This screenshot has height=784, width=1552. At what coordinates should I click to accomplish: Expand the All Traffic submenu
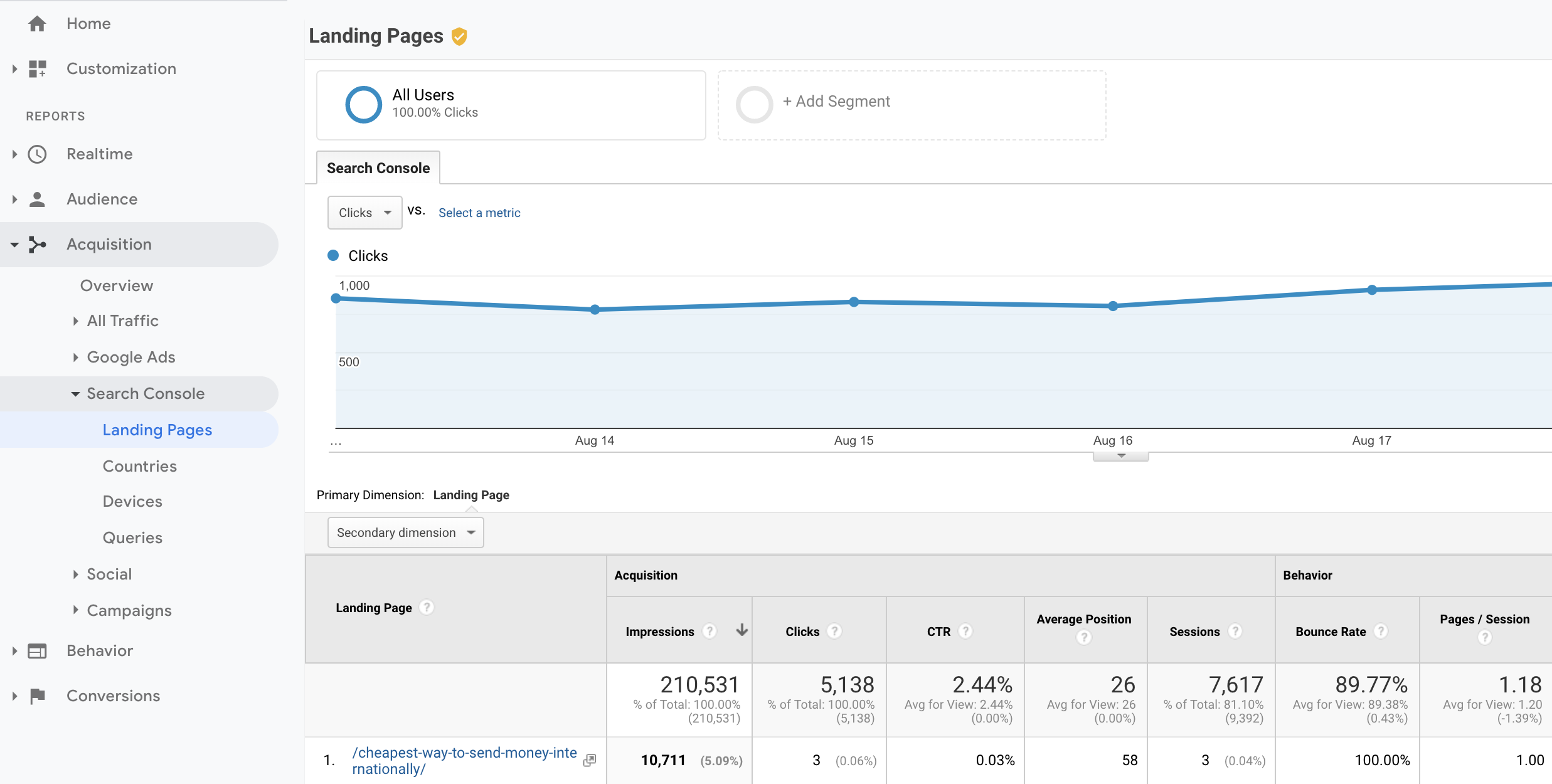coord(75,321)
